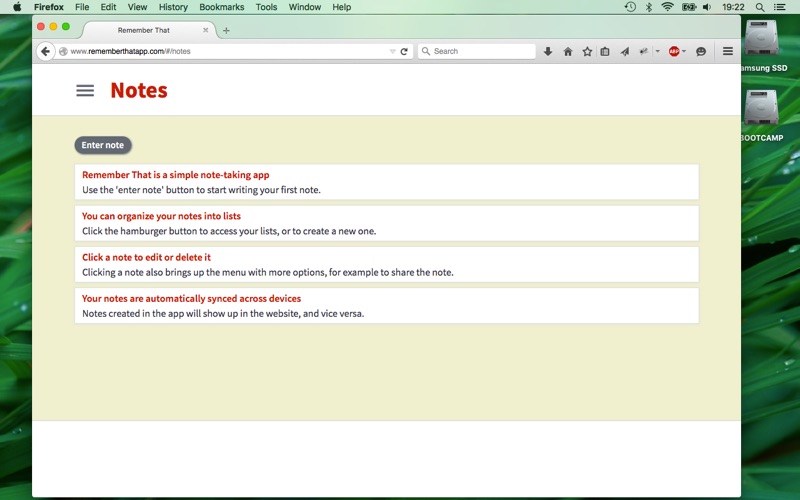Expand the URL bar history dropdown
The image size is (800, 500).
(x=392, y=51)
